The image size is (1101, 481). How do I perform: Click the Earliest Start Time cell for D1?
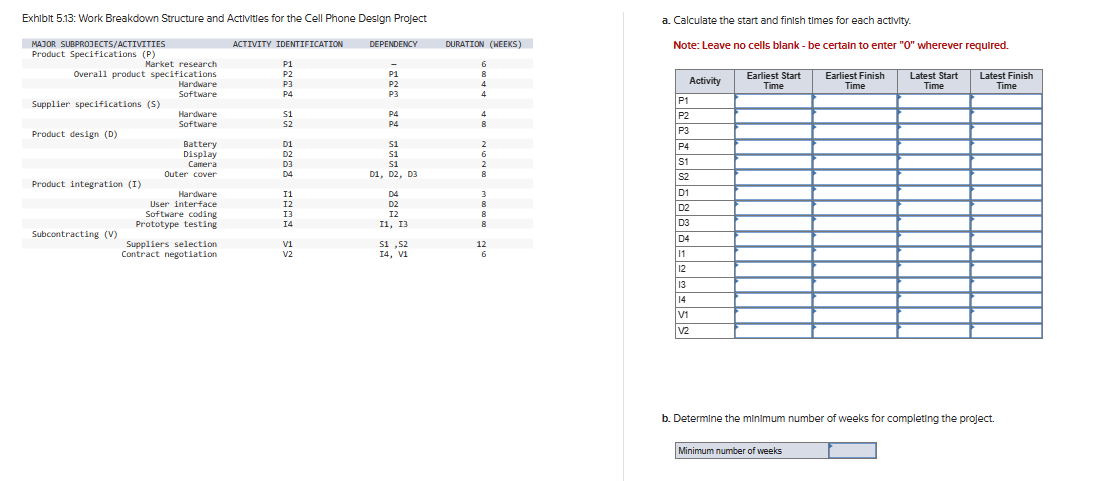[x=774, y=192]
